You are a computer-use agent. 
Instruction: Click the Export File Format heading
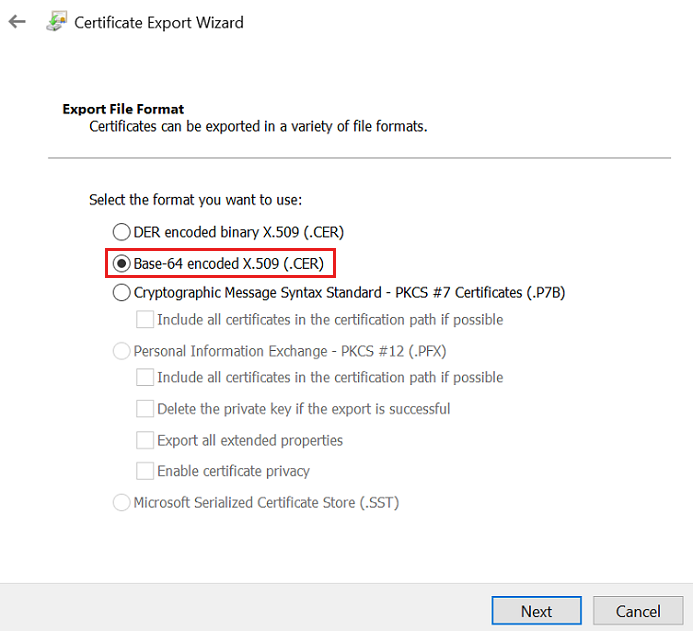click(123, 109)
